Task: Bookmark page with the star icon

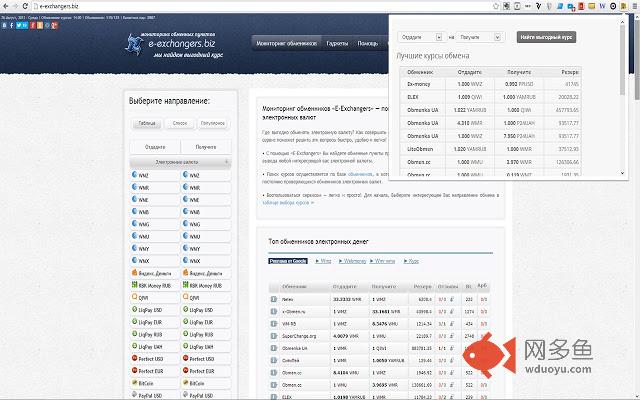Action: coord(496,6)
